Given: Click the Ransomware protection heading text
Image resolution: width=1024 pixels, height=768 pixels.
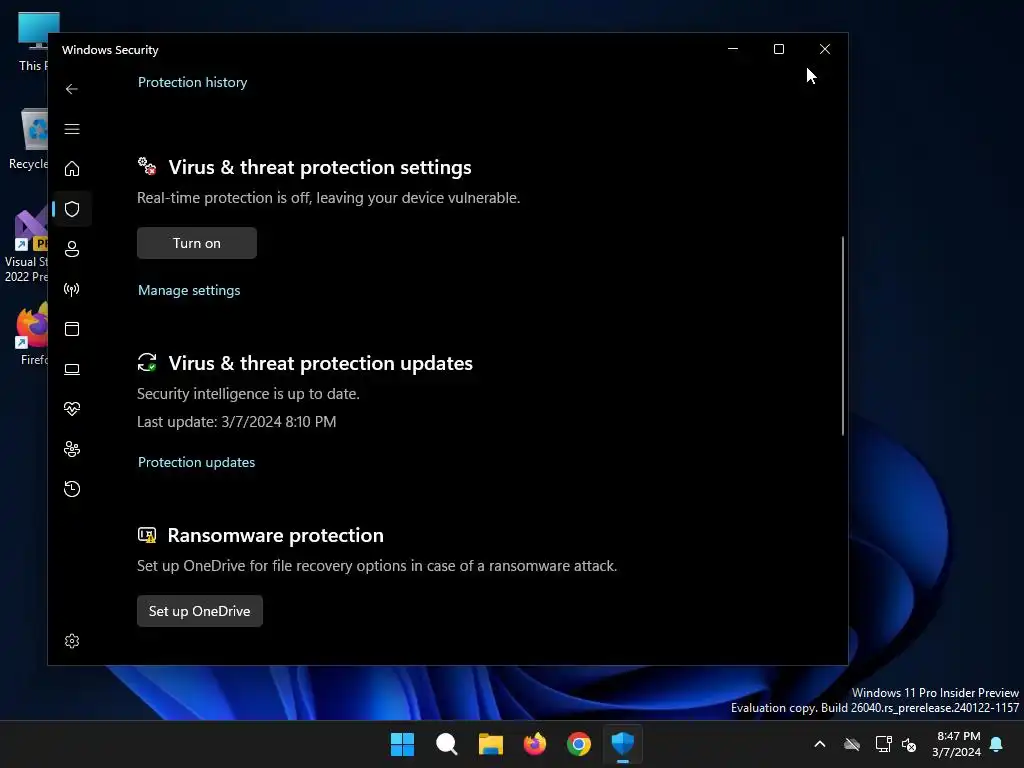Looking at the screenshot, I should [276, 536].
